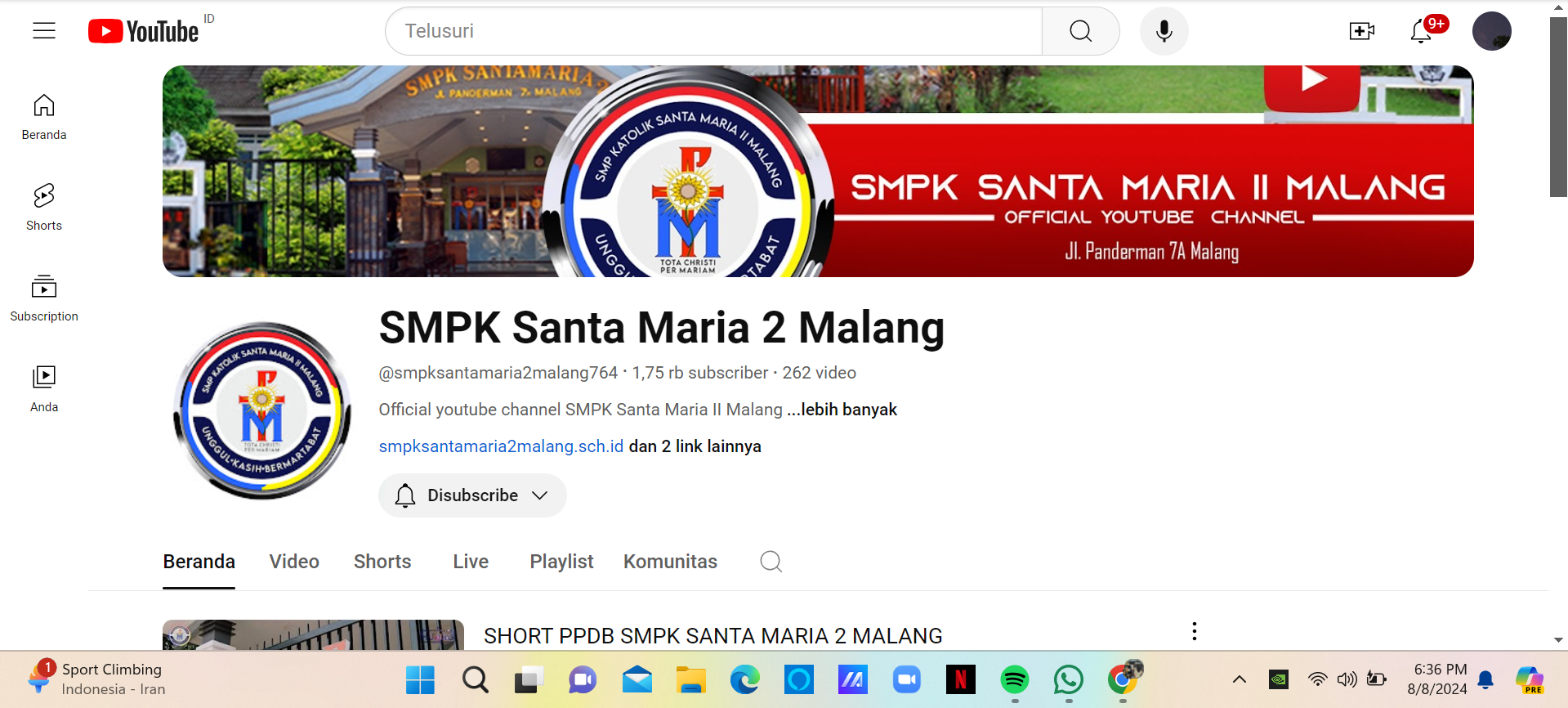1568x708 pixels.
Task: Click the channel profile logo
Action: tap(262, 410)
